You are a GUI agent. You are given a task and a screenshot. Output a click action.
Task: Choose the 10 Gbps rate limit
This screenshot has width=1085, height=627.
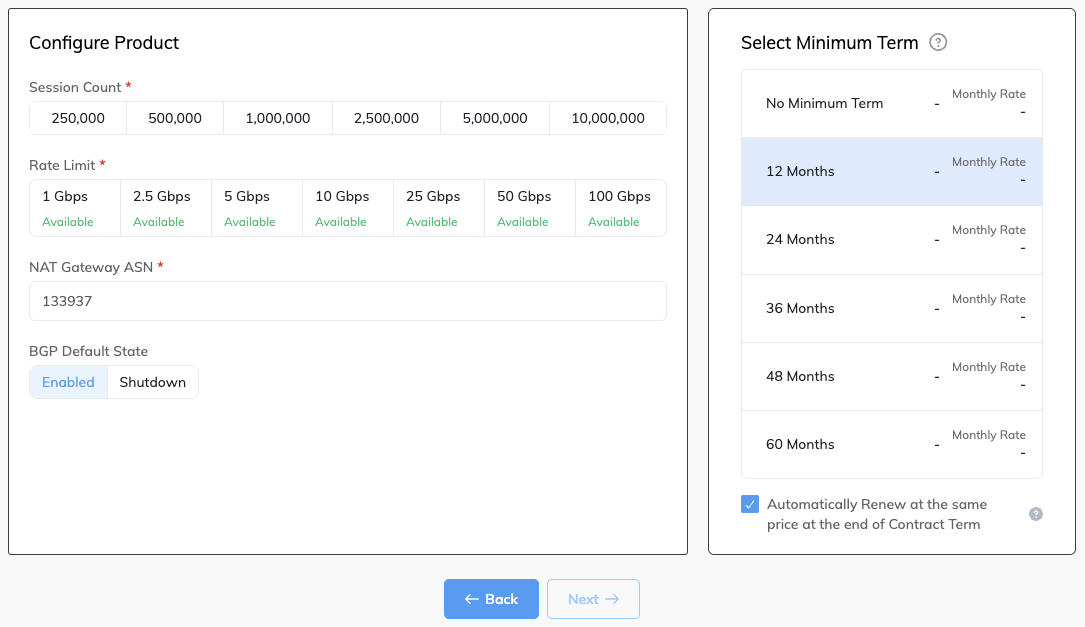click(x=348, y=208)
